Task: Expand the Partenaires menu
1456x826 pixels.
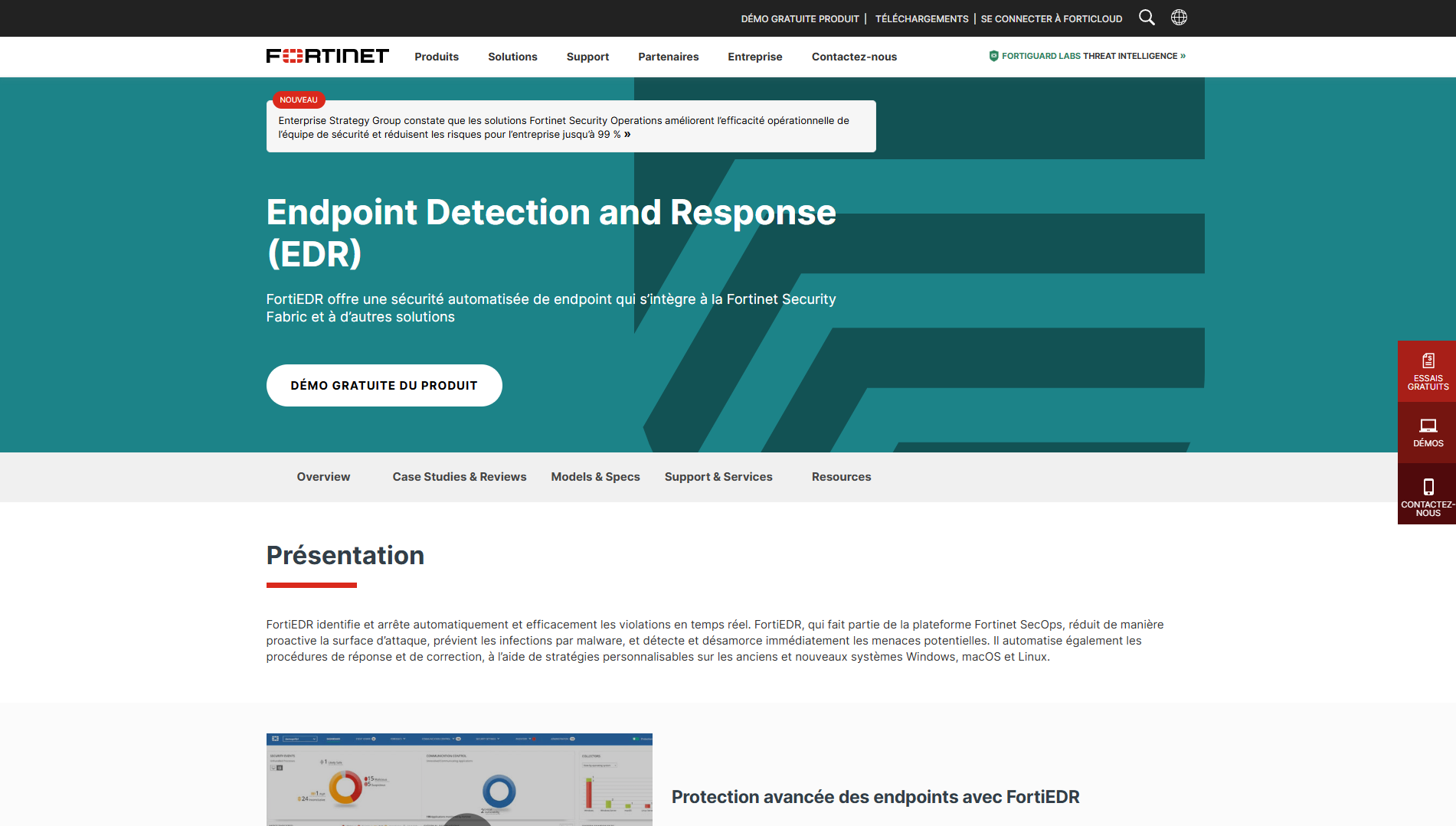Action: pos(668,57)
